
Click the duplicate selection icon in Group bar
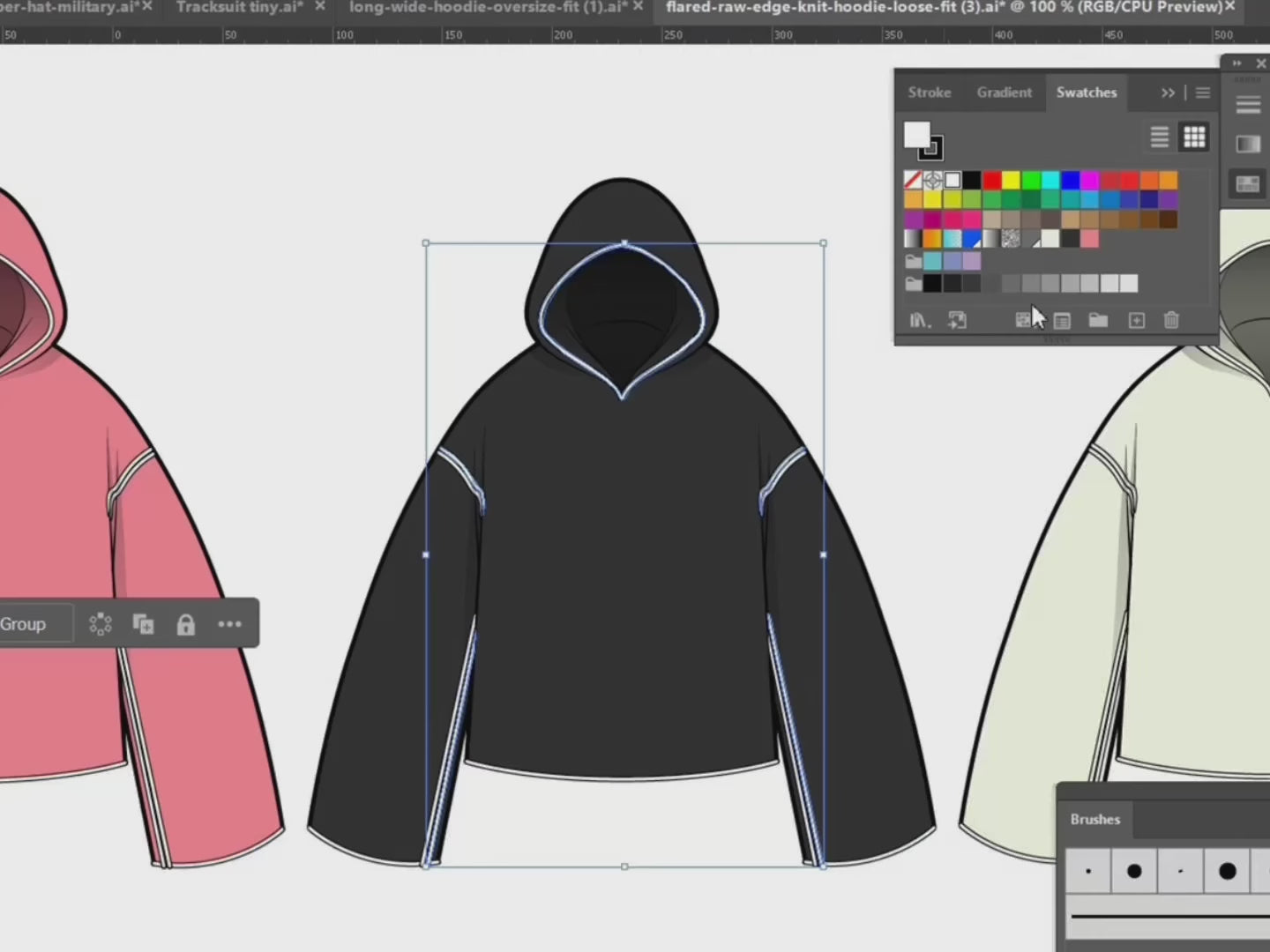click(143, 624)
